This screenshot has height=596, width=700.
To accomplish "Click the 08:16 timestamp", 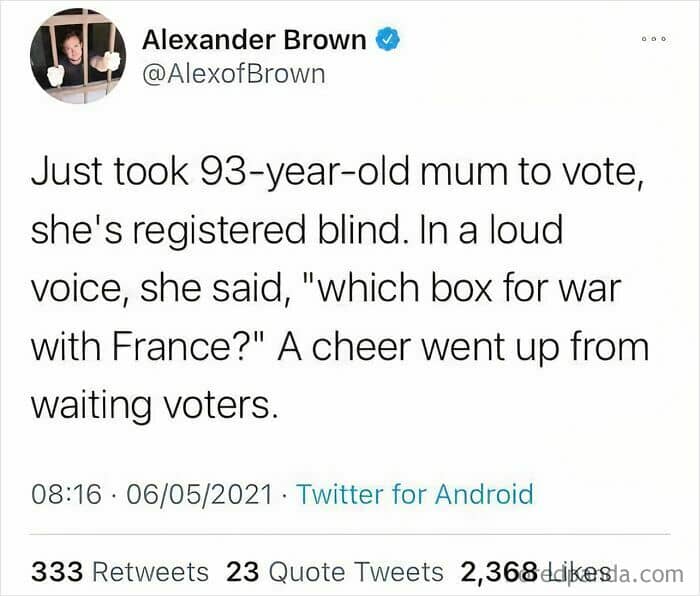I will (66, 495).
